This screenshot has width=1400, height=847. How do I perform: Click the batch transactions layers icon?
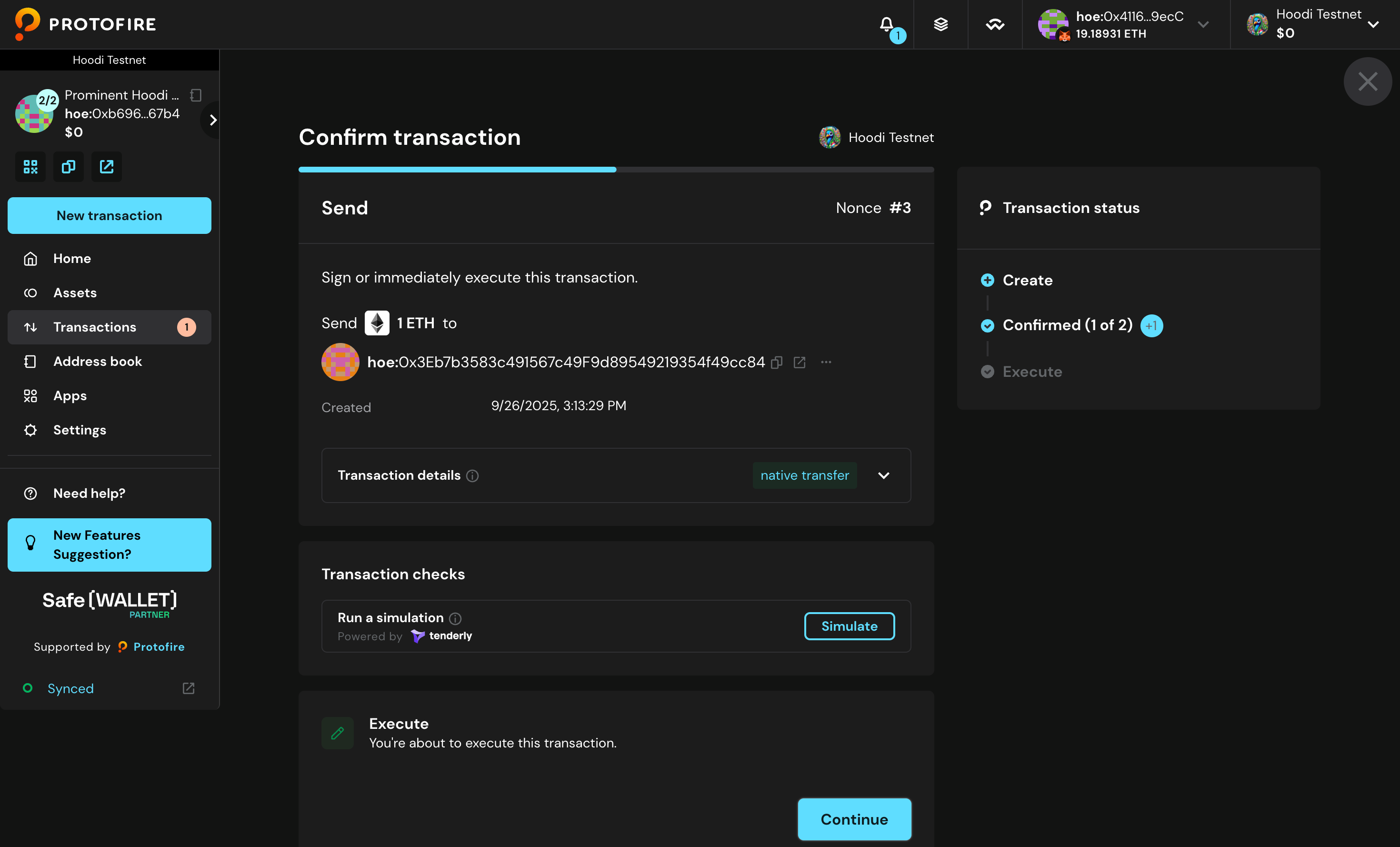(x=940, y=24)
